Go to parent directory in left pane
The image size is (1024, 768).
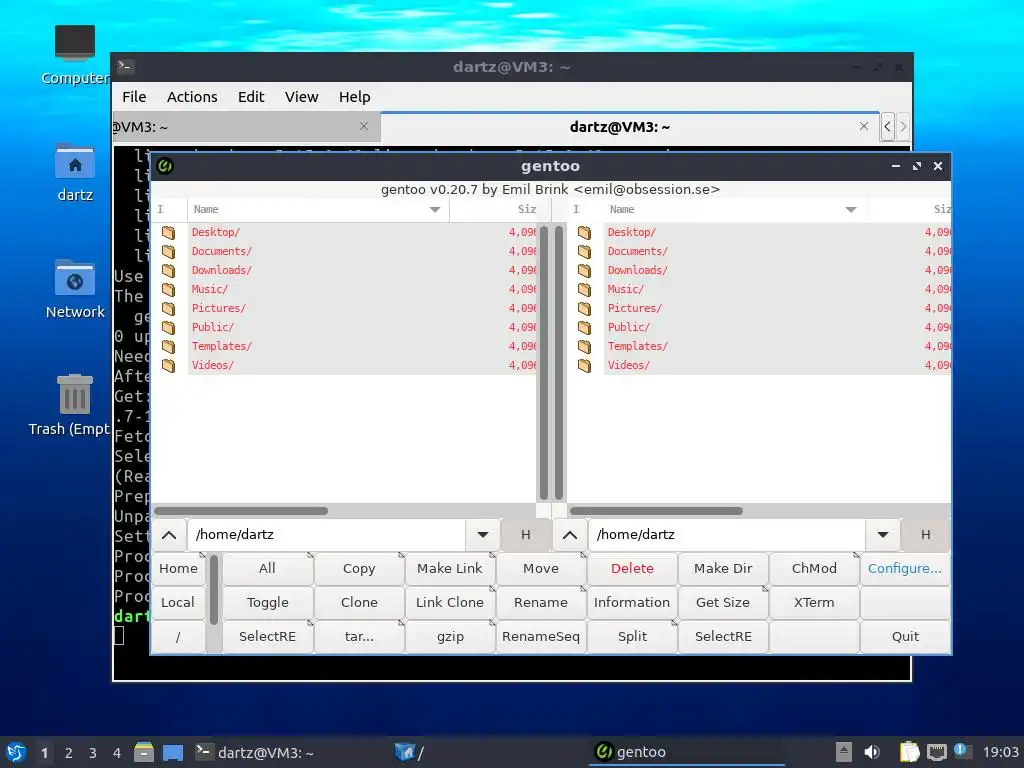coord(169,535)
